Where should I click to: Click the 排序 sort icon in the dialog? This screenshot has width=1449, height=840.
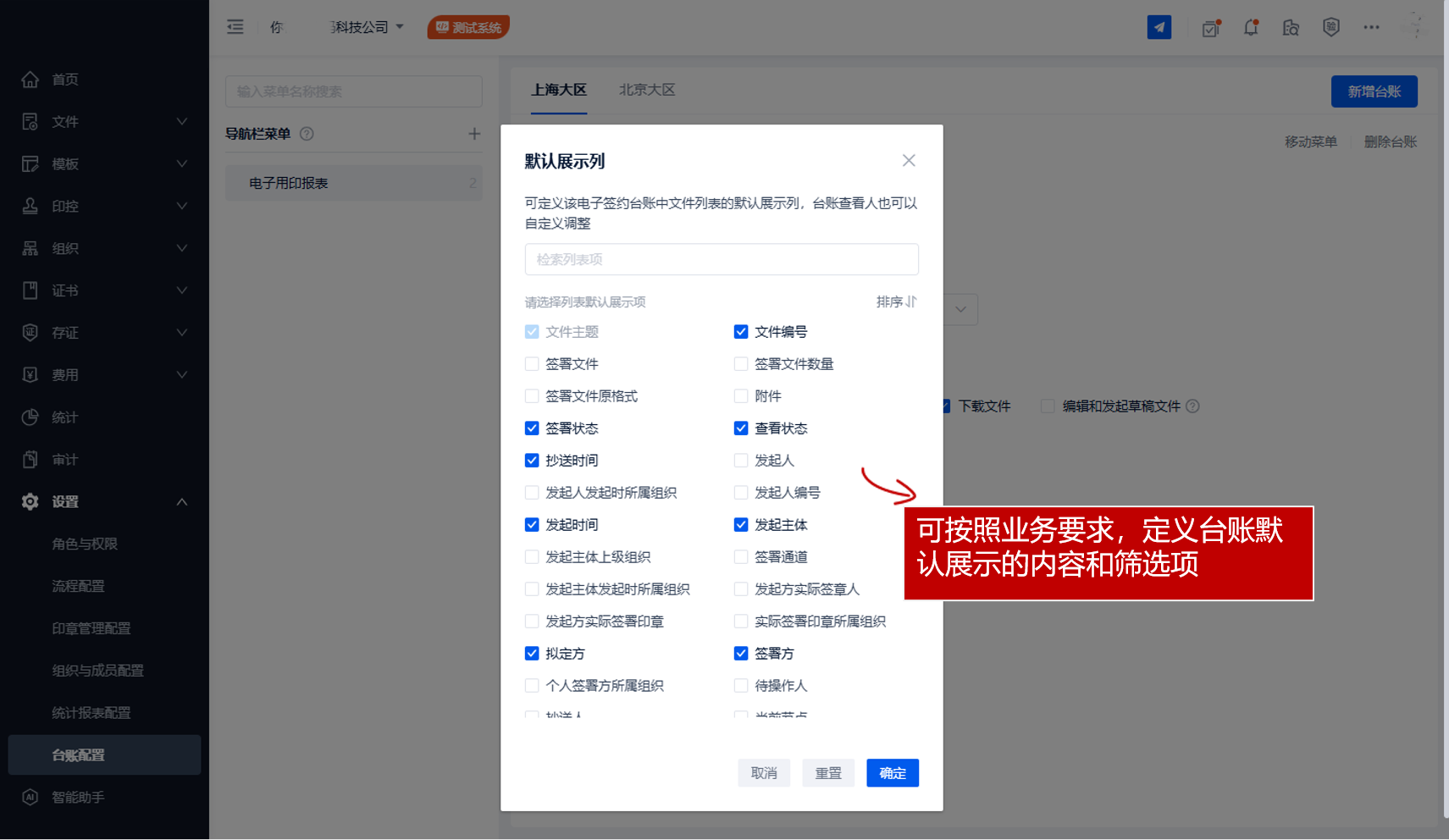911,302
